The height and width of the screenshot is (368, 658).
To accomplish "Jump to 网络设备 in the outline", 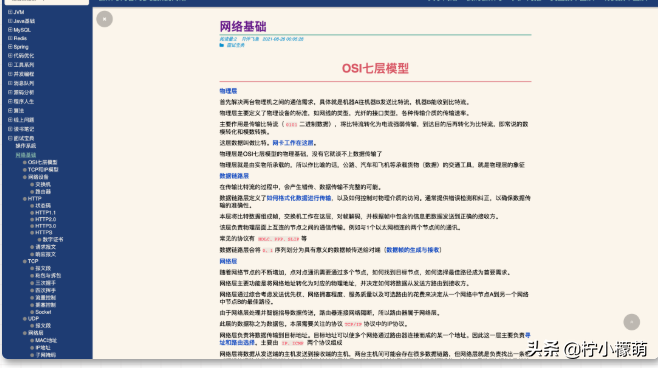I will click(x=38, y=177).
